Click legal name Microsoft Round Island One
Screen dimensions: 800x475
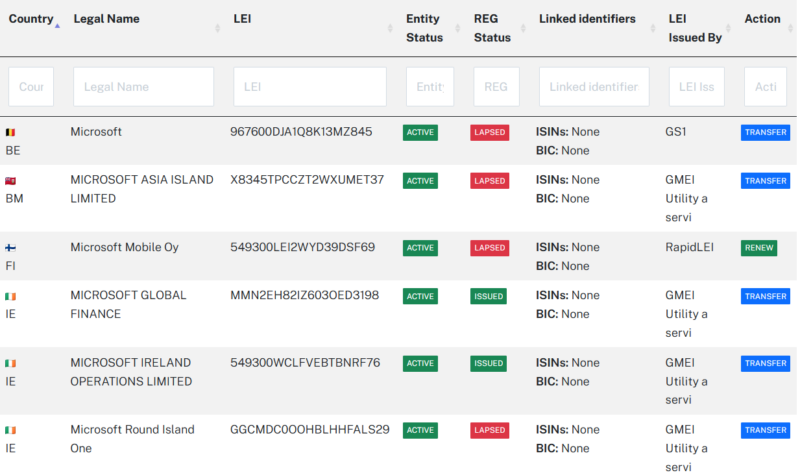point(132,439)
